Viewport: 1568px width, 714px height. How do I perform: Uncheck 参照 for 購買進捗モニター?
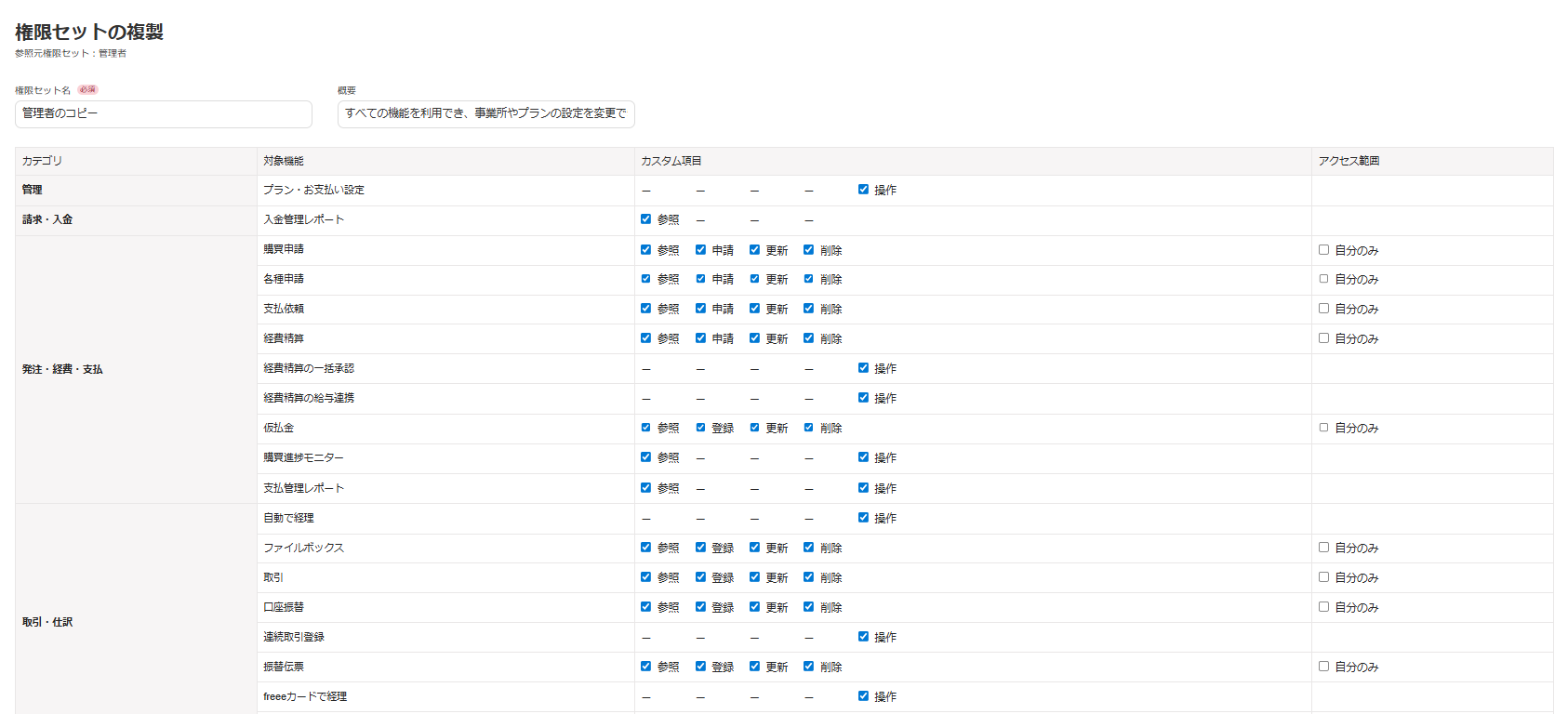click(x=645, y=457)
